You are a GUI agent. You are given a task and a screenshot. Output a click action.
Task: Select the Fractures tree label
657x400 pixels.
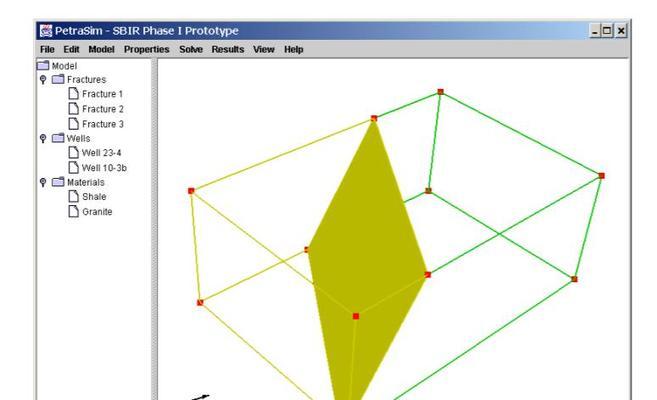tap(86, 80)
